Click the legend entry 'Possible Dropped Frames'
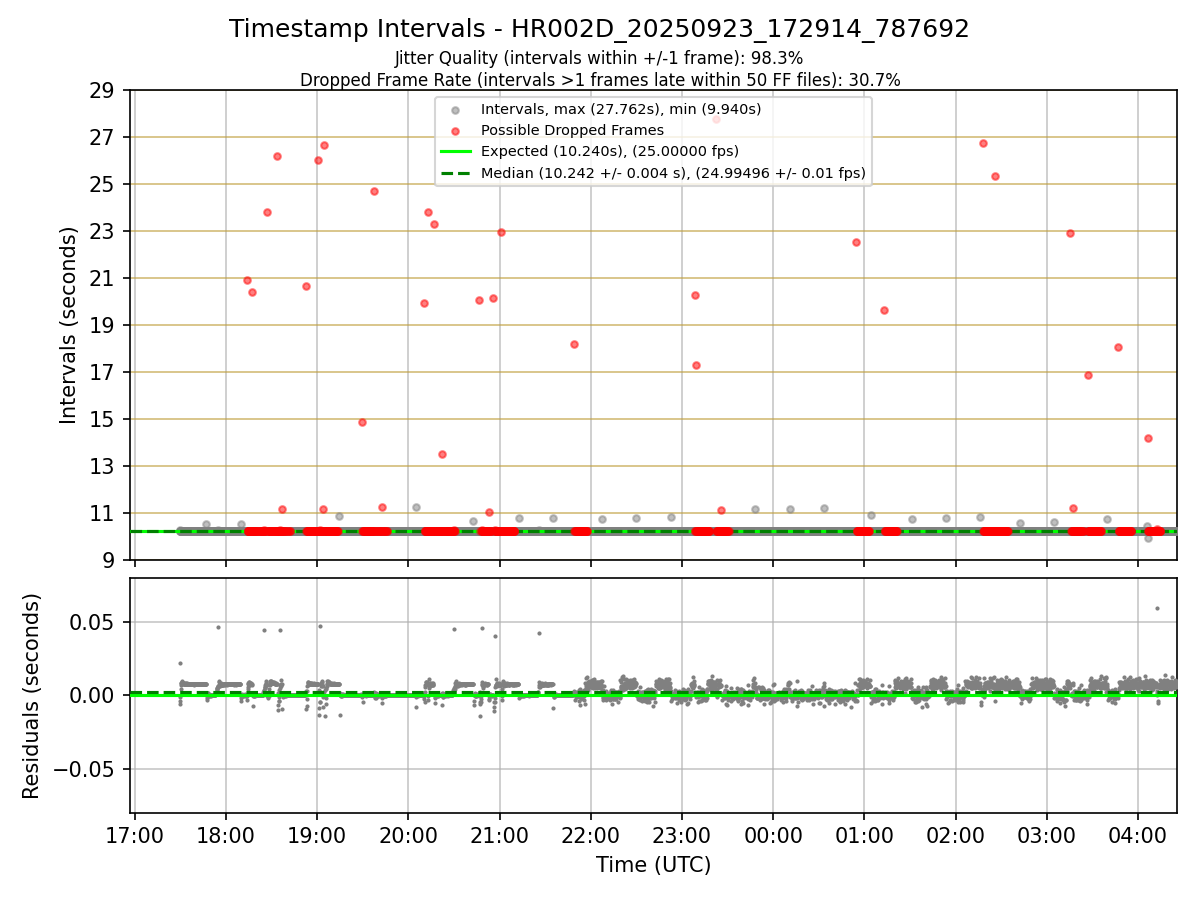 pyautogui.click(x=572, y=130)
